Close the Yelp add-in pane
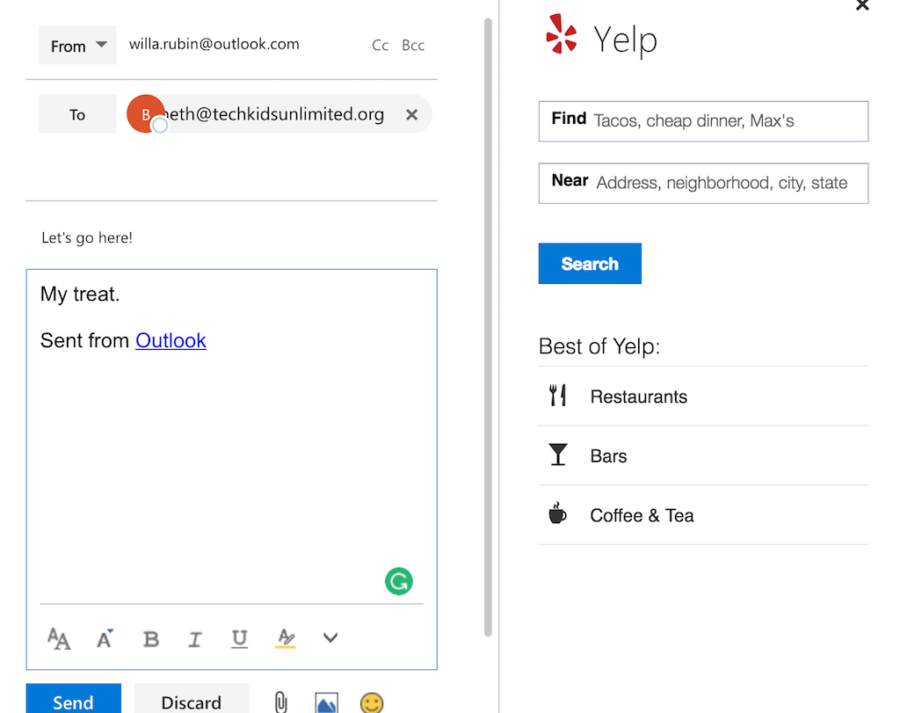 click(x=862, y=5)
